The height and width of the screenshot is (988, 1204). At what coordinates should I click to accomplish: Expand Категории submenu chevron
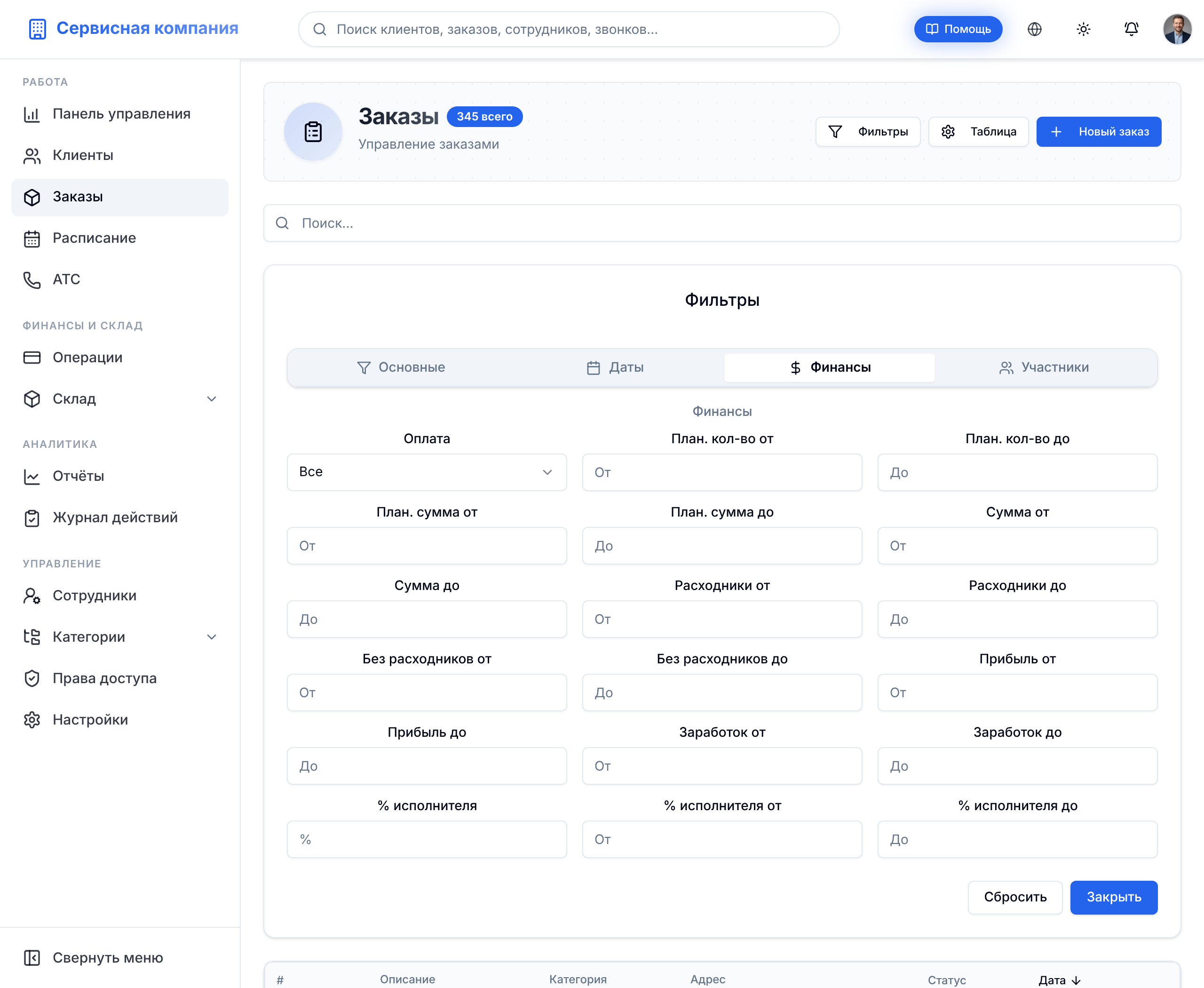point(212,637)
